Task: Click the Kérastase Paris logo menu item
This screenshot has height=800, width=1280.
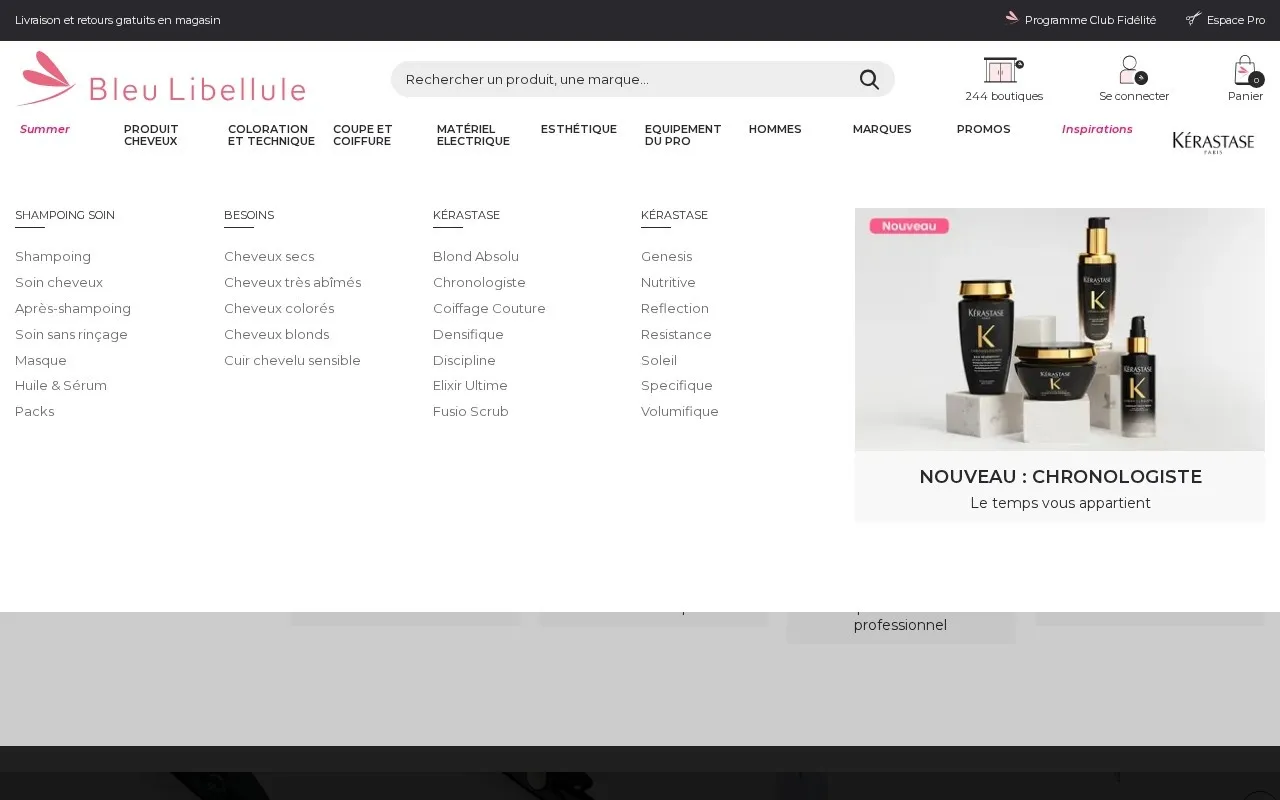Action: click(1213, 142)
